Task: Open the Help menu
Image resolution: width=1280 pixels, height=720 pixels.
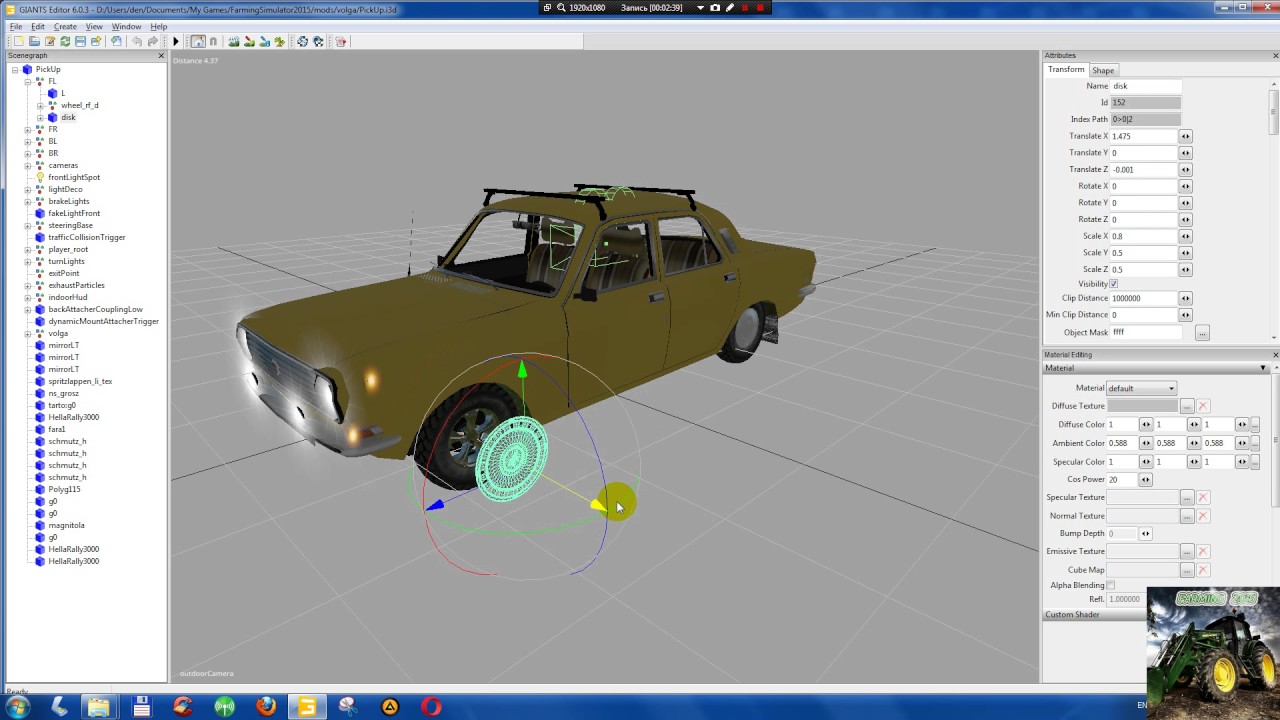Action: (159, 26)
